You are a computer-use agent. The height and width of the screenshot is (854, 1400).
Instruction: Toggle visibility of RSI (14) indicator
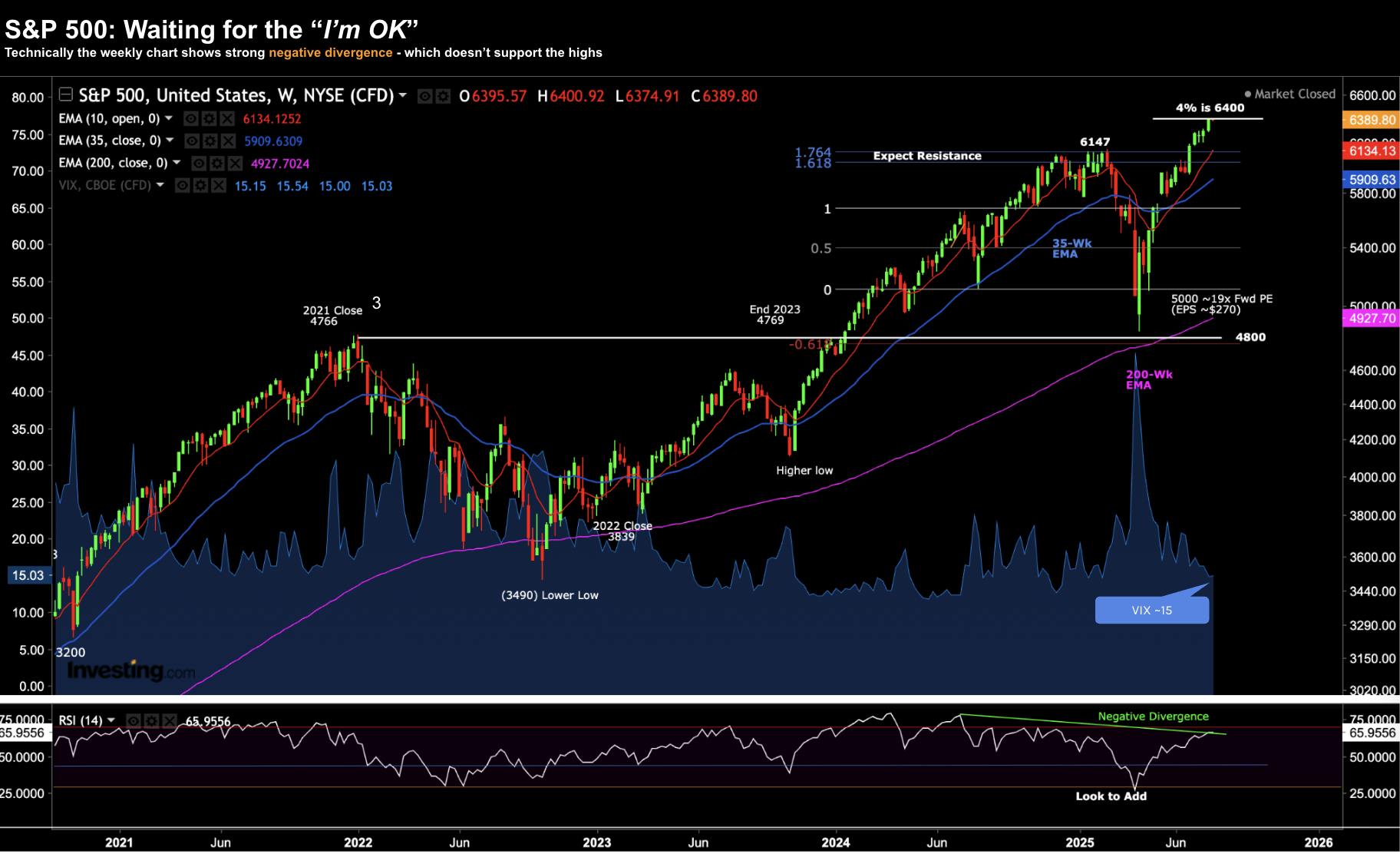click(x=133, y=721)
